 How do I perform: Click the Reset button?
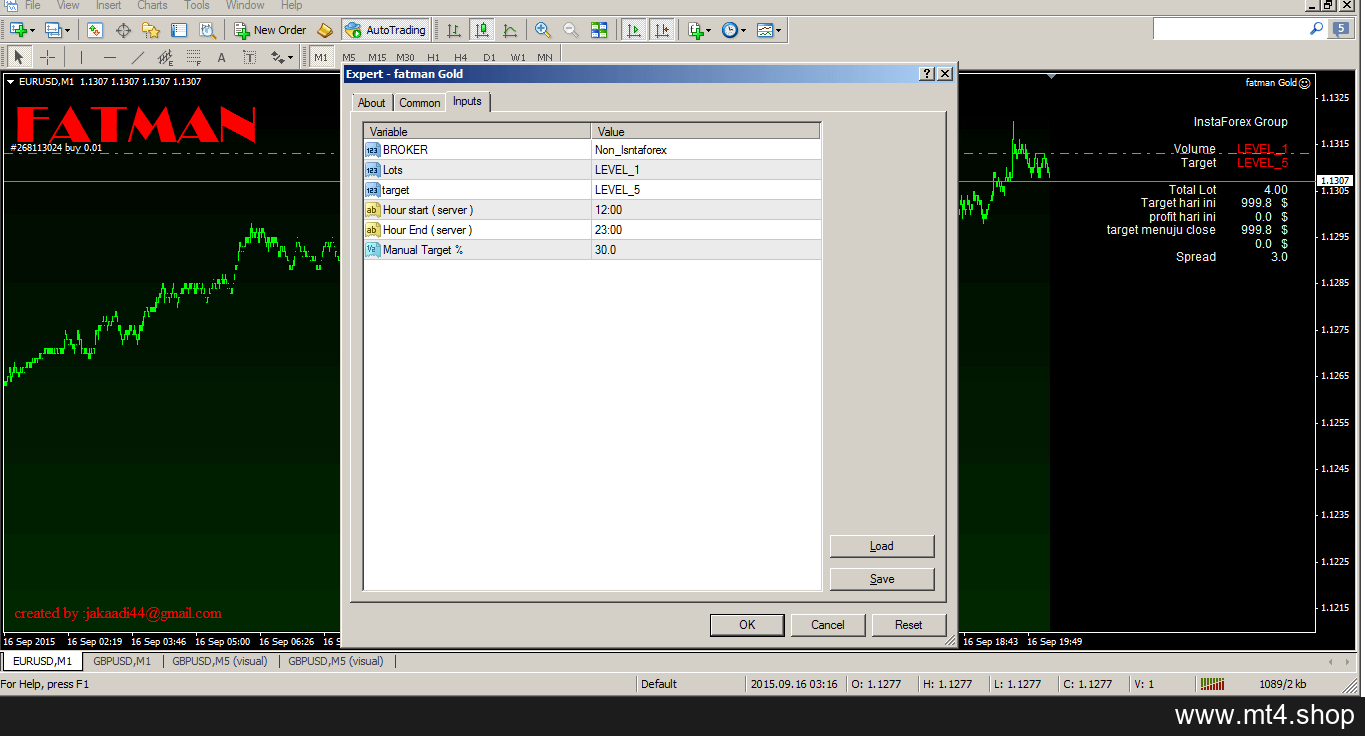tap(909, 625)
